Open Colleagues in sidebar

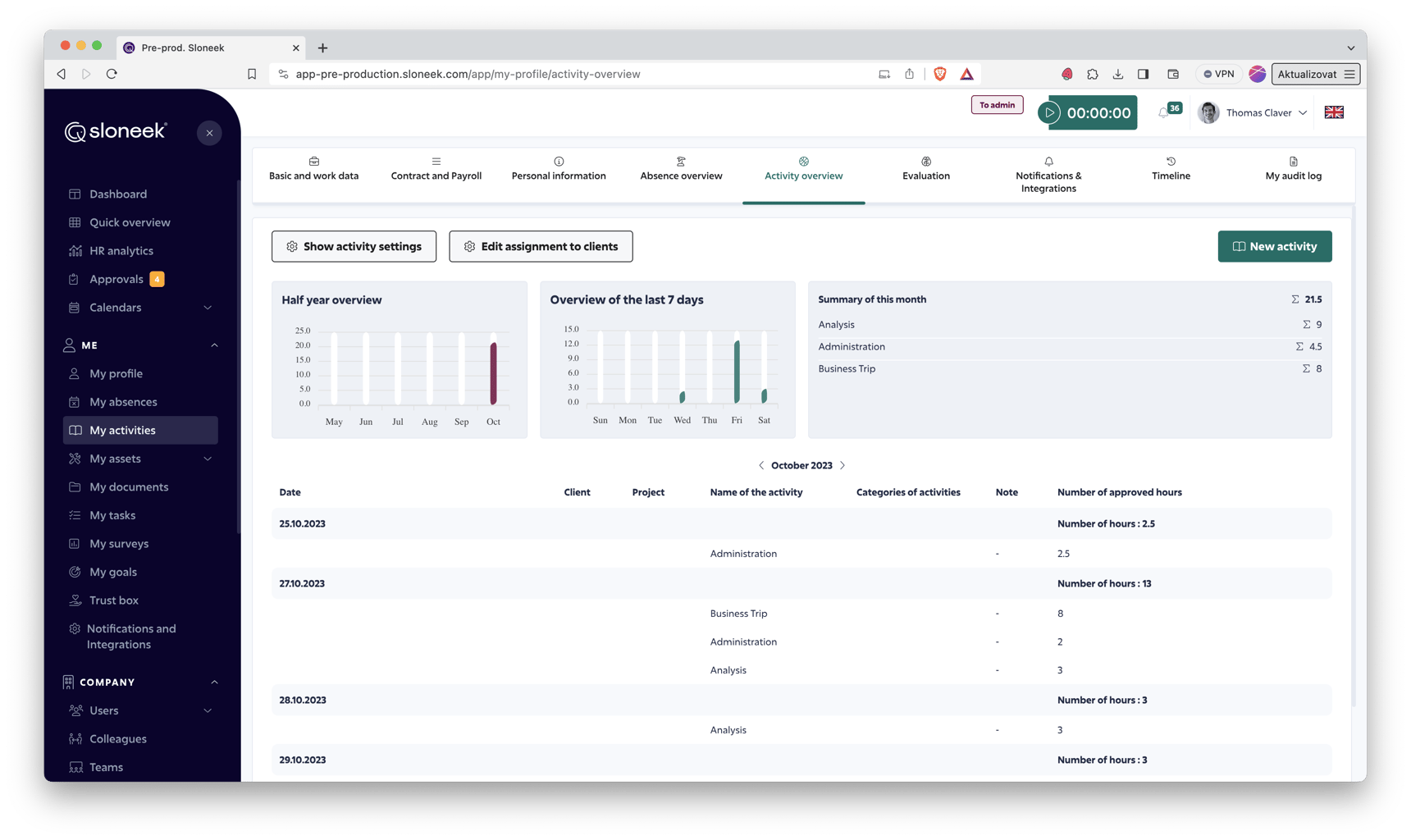(x=118, y=739)
